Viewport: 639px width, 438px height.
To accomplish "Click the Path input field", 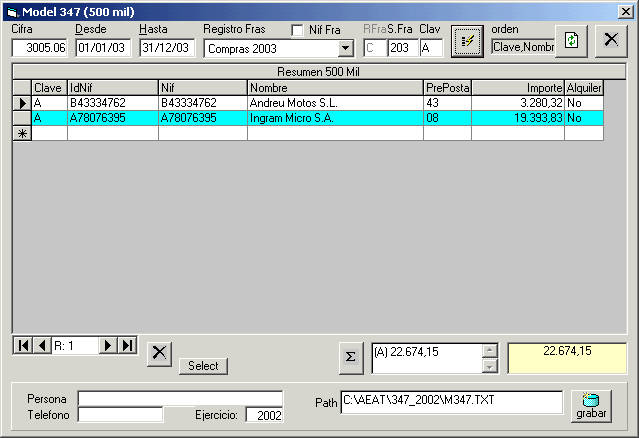I will click(451, 401).
